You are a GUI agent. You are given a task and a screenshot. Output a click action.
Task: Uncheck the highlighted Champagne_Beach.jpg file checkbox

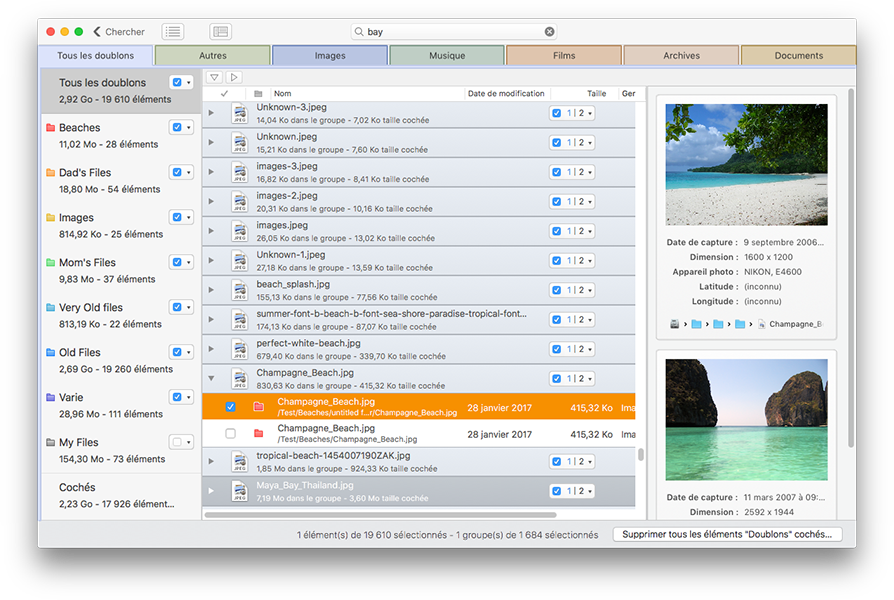point(230,407)
